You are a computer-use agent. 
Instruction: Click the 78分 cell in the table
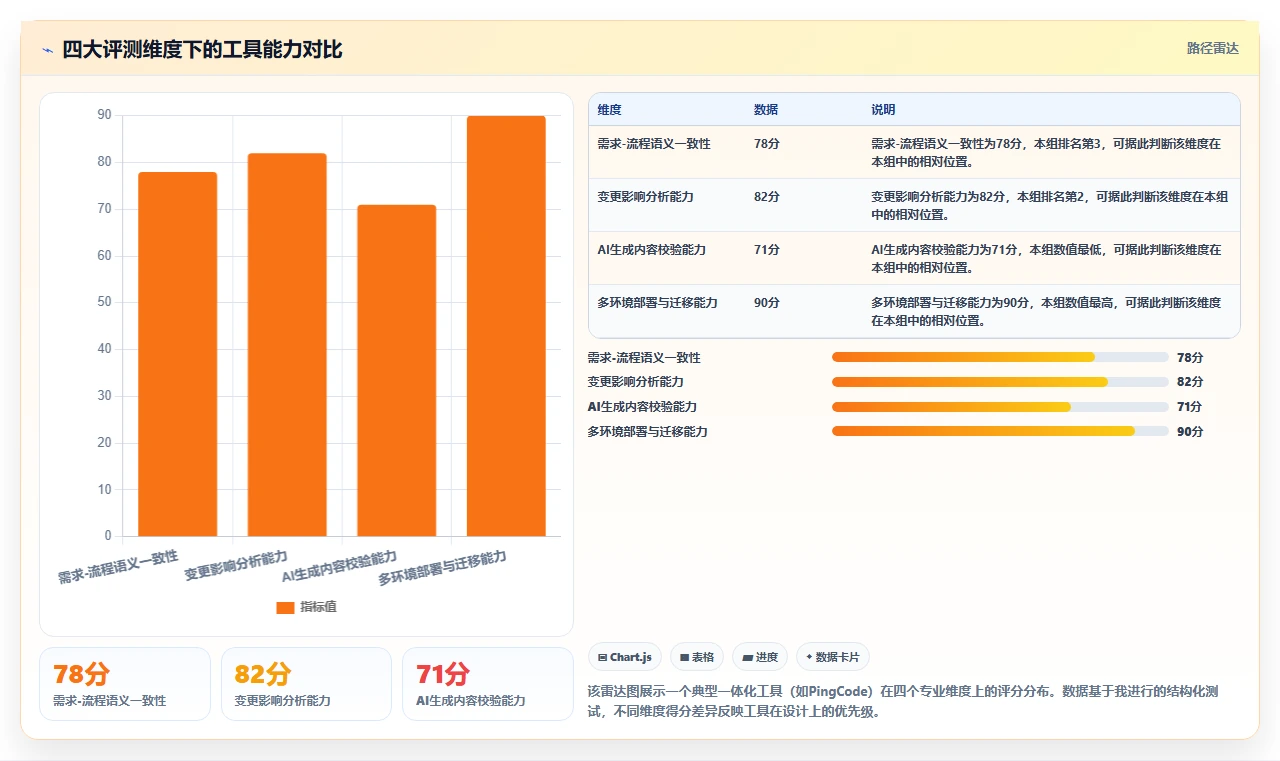tap(767, 144)
